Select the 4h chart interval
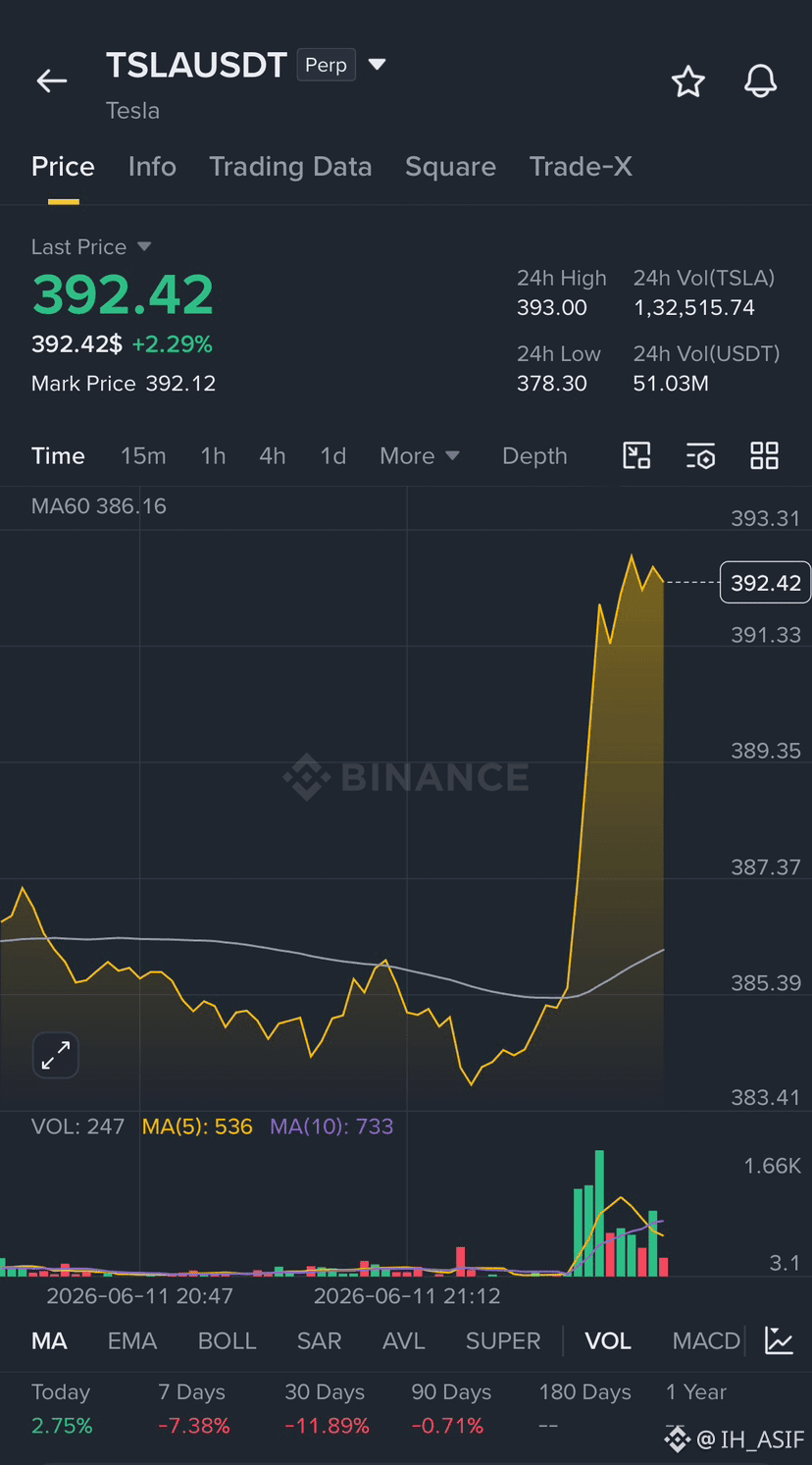The height and width of the screenshot is (1465, 812). click(x=273, y=455)
